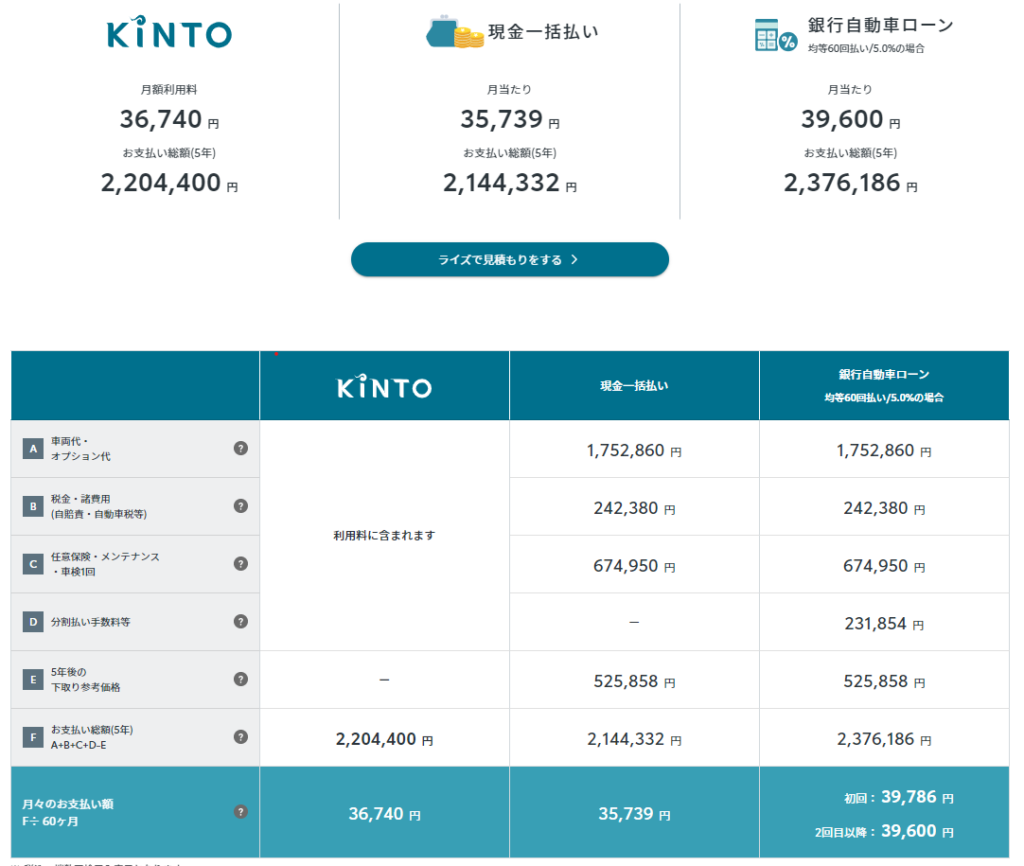Open help icon for お支払い総額(5年) row
Viewport: 1024px width, 866px height.
(x=240, y=737)
